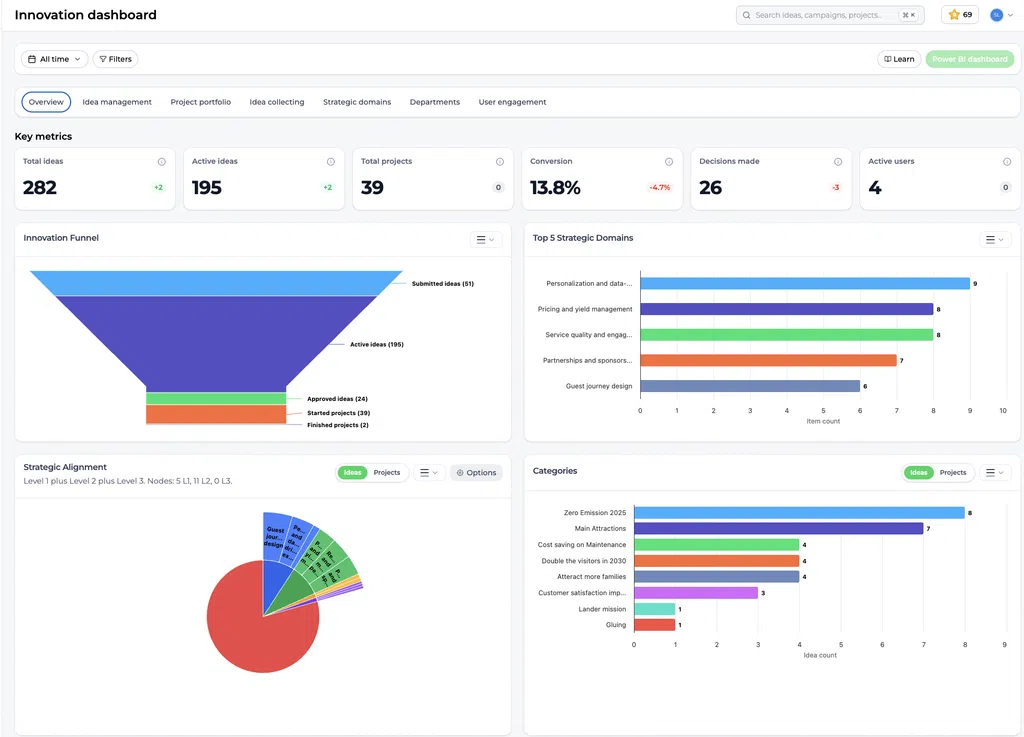Click the Approved ideas green funnel segment
Screen dimensions: 1024x737
click(x=216, y=398)
